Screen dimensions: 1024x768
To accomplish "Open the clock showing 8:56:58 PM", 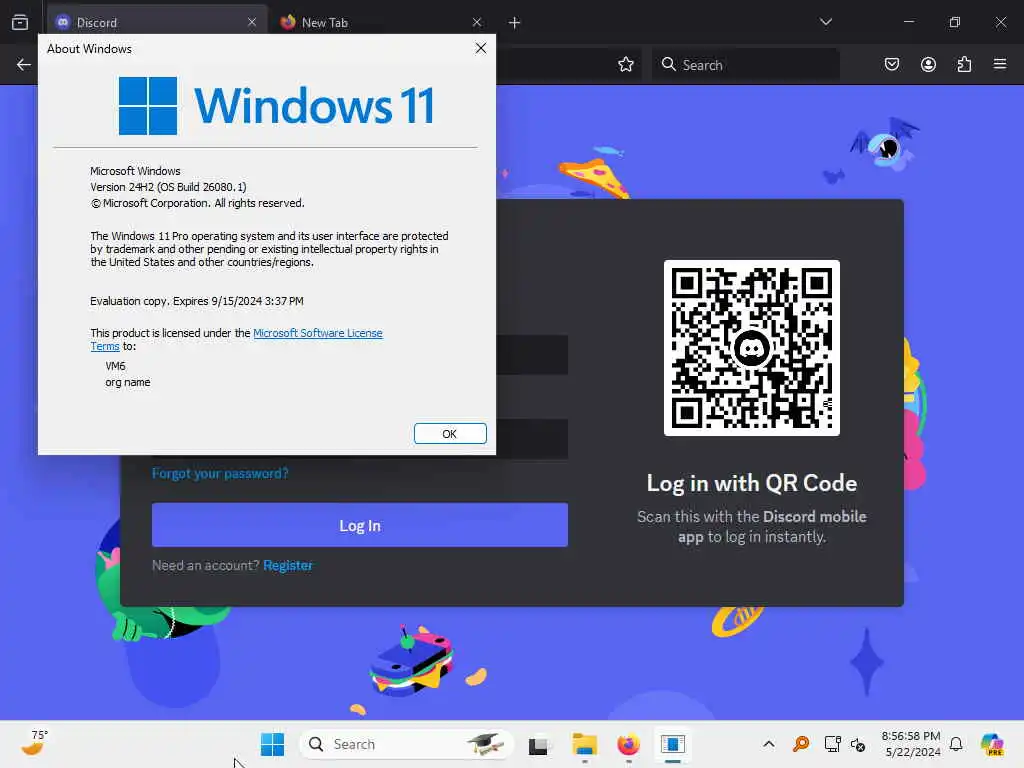I will click(x=912, y=744).
